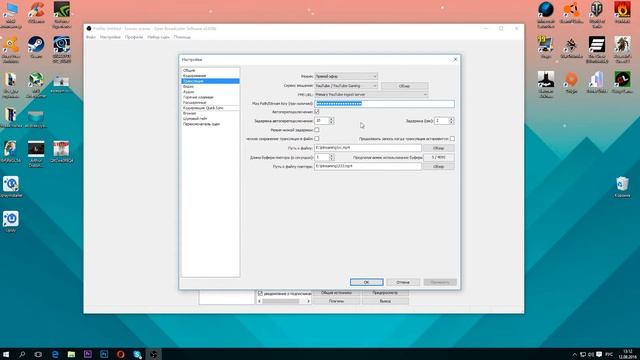Image resolution: width=640 pixels, height=360 pixels.
Task: Select Горячие клавиши in the settings list
Action: tap(210, 97)
